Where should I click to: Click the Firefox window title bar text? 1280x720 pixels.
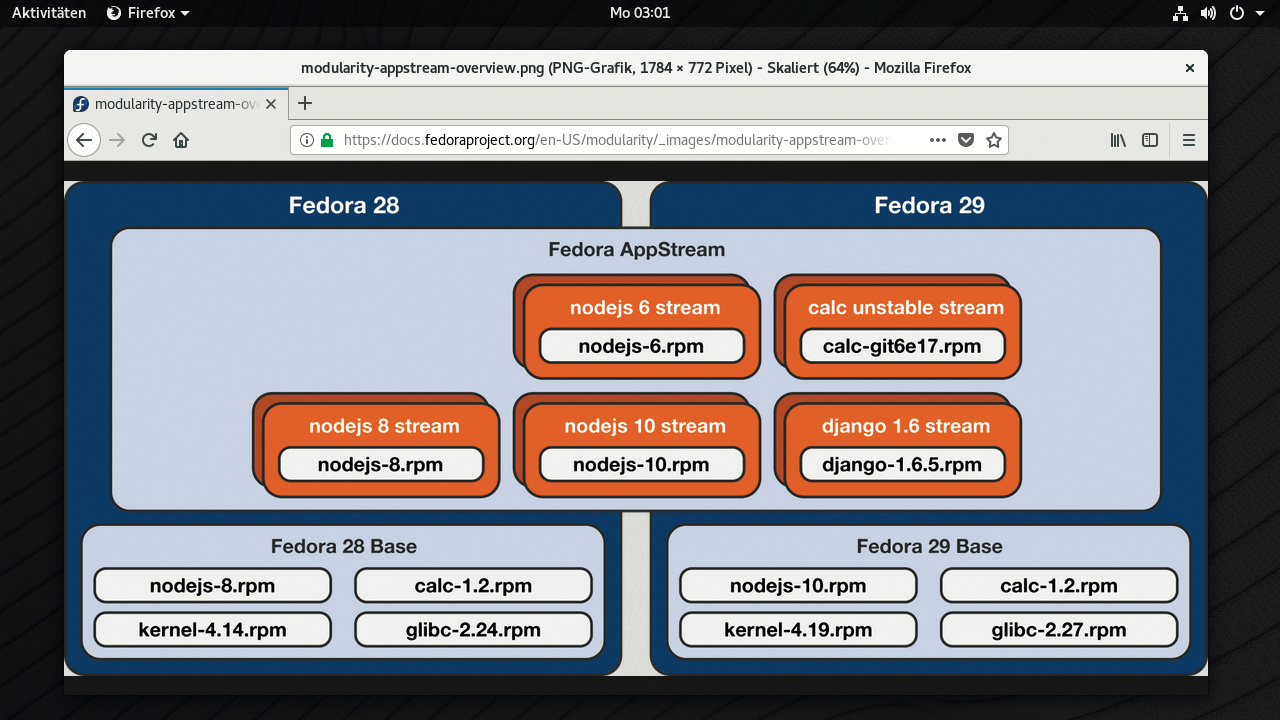point(636,68)
